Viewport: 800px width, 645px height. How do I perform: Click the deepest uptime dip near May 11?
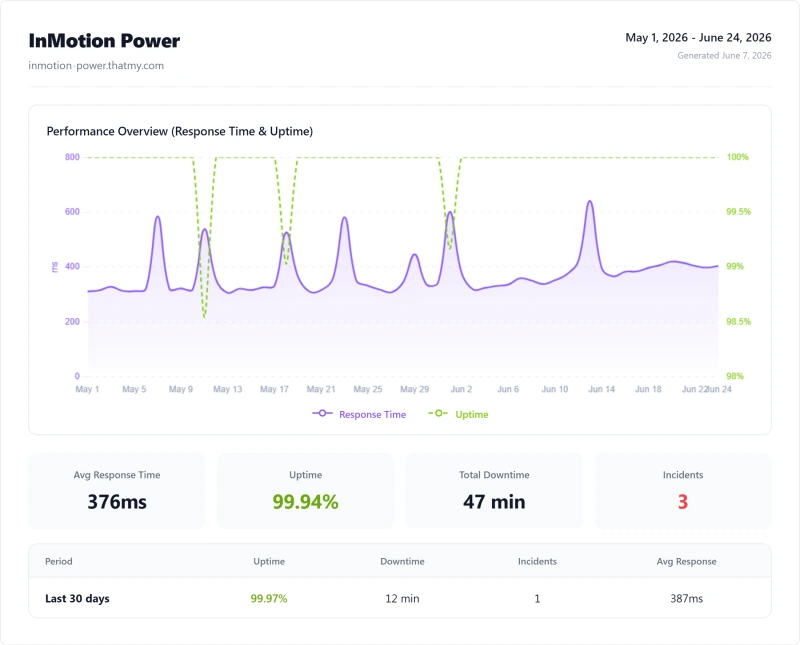204,317
